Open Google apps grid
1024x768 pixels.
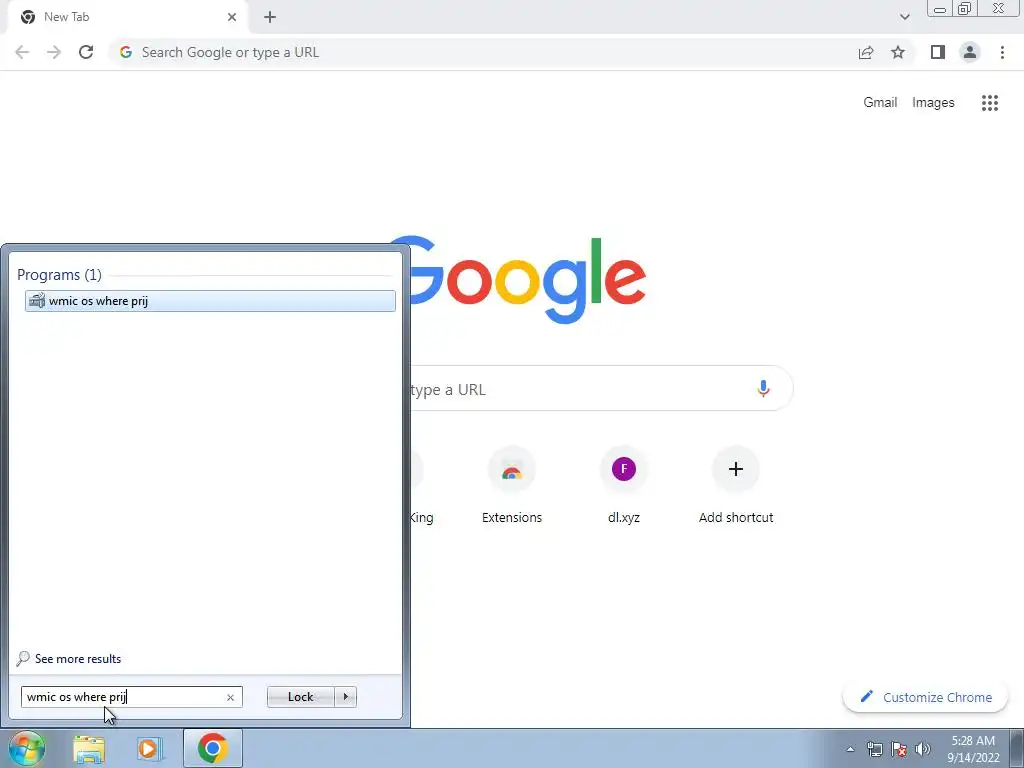click(989, 103)
